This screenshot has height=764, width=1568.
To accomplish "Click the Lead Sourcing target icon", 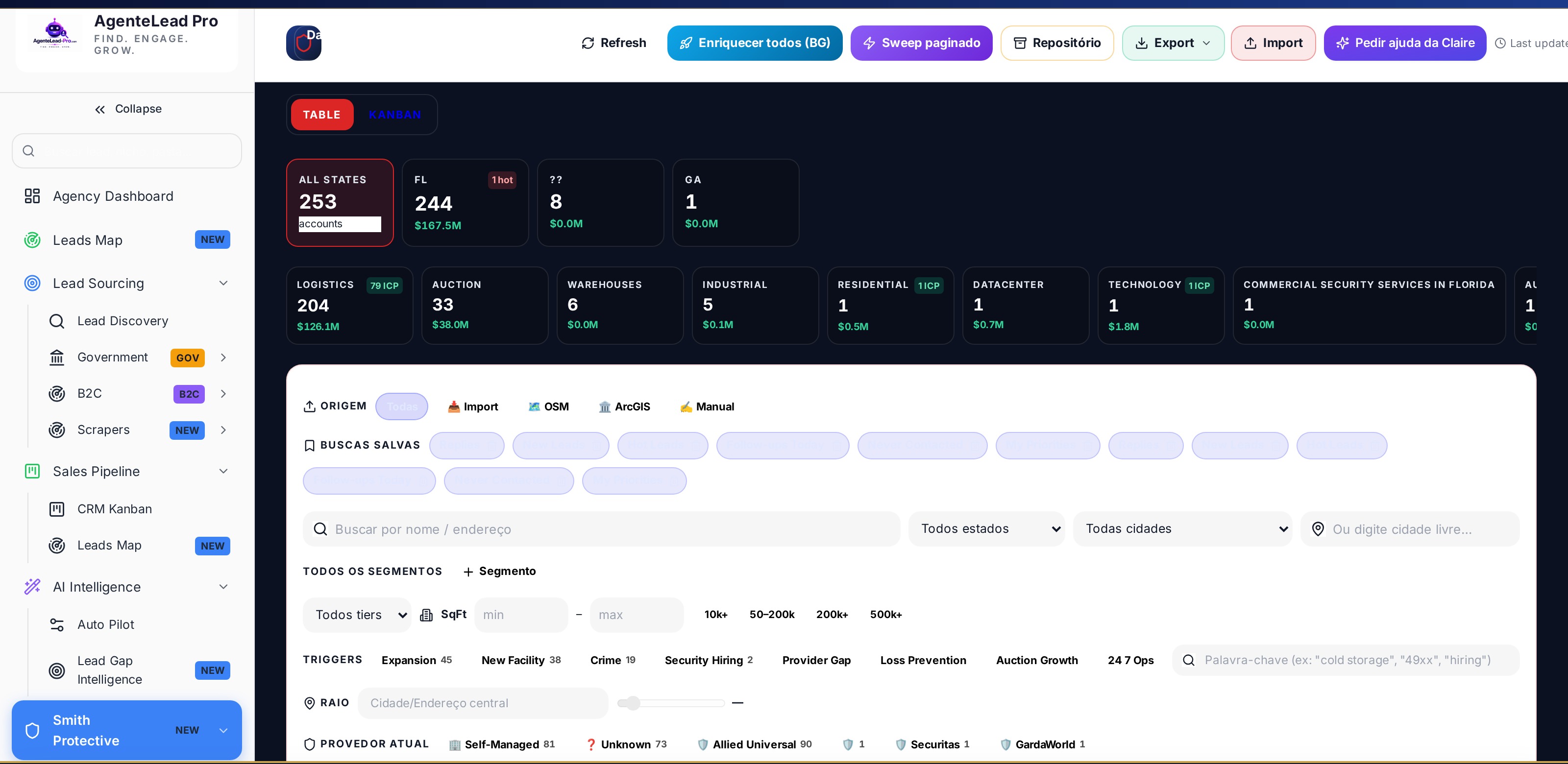I will tap(32, 284).
